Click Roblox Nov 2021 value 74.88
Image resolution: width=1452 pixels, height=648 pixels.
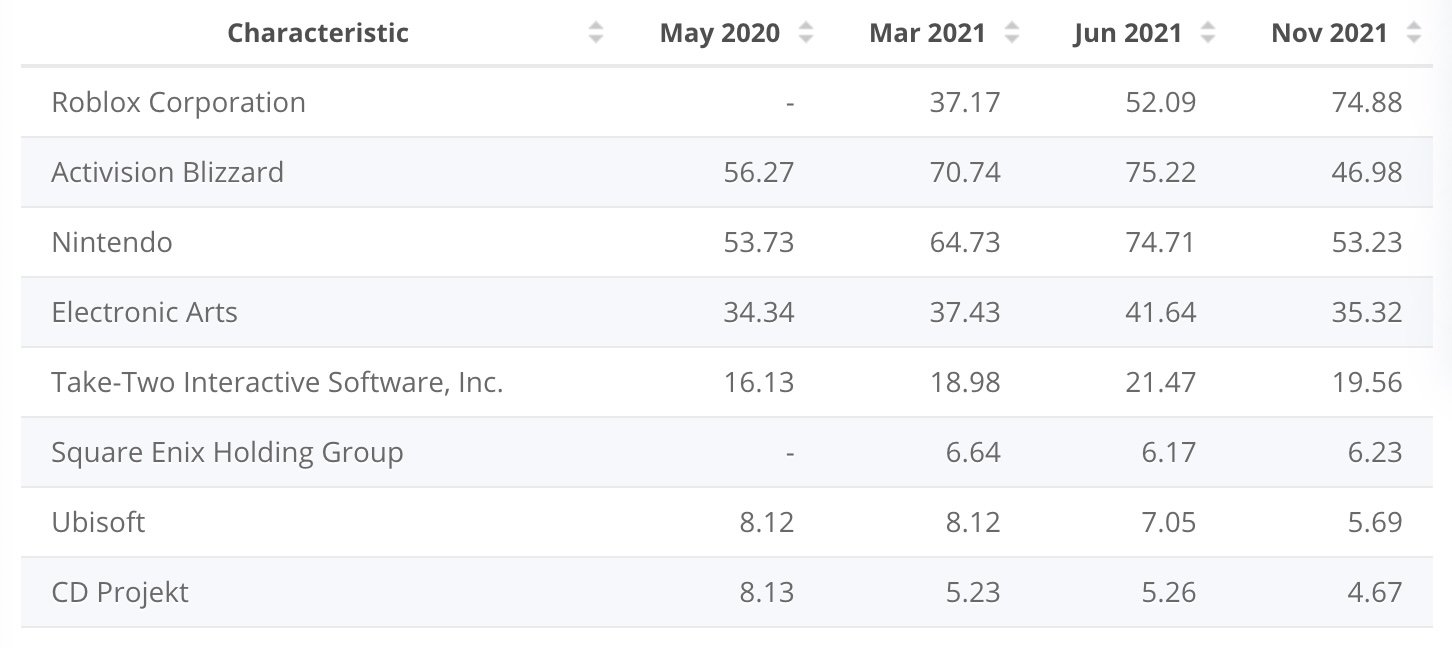point(1367,102)
